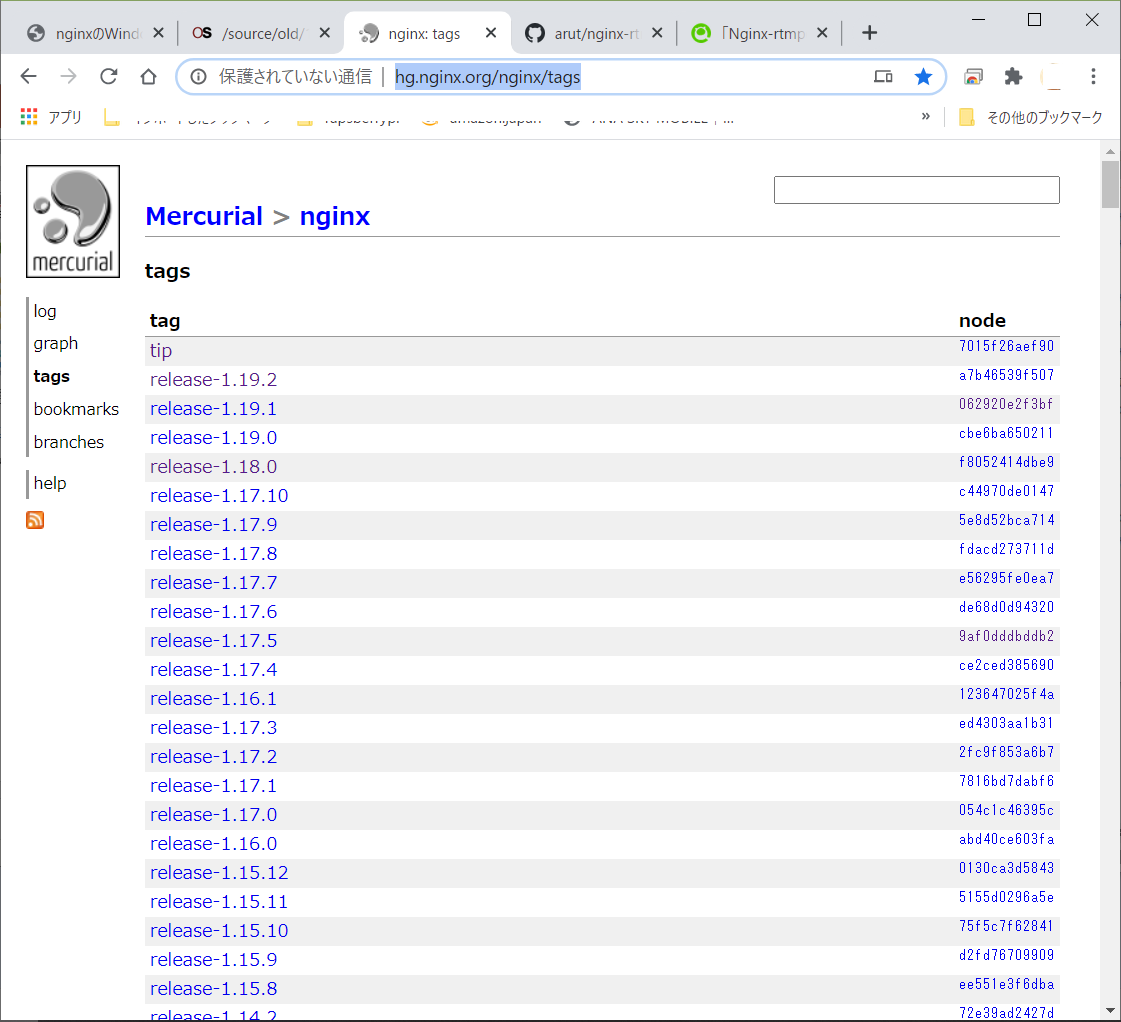This screenshot has width=1121, height=1022.
Task: Open the help link in the sidebar
Action: point(50,483)
